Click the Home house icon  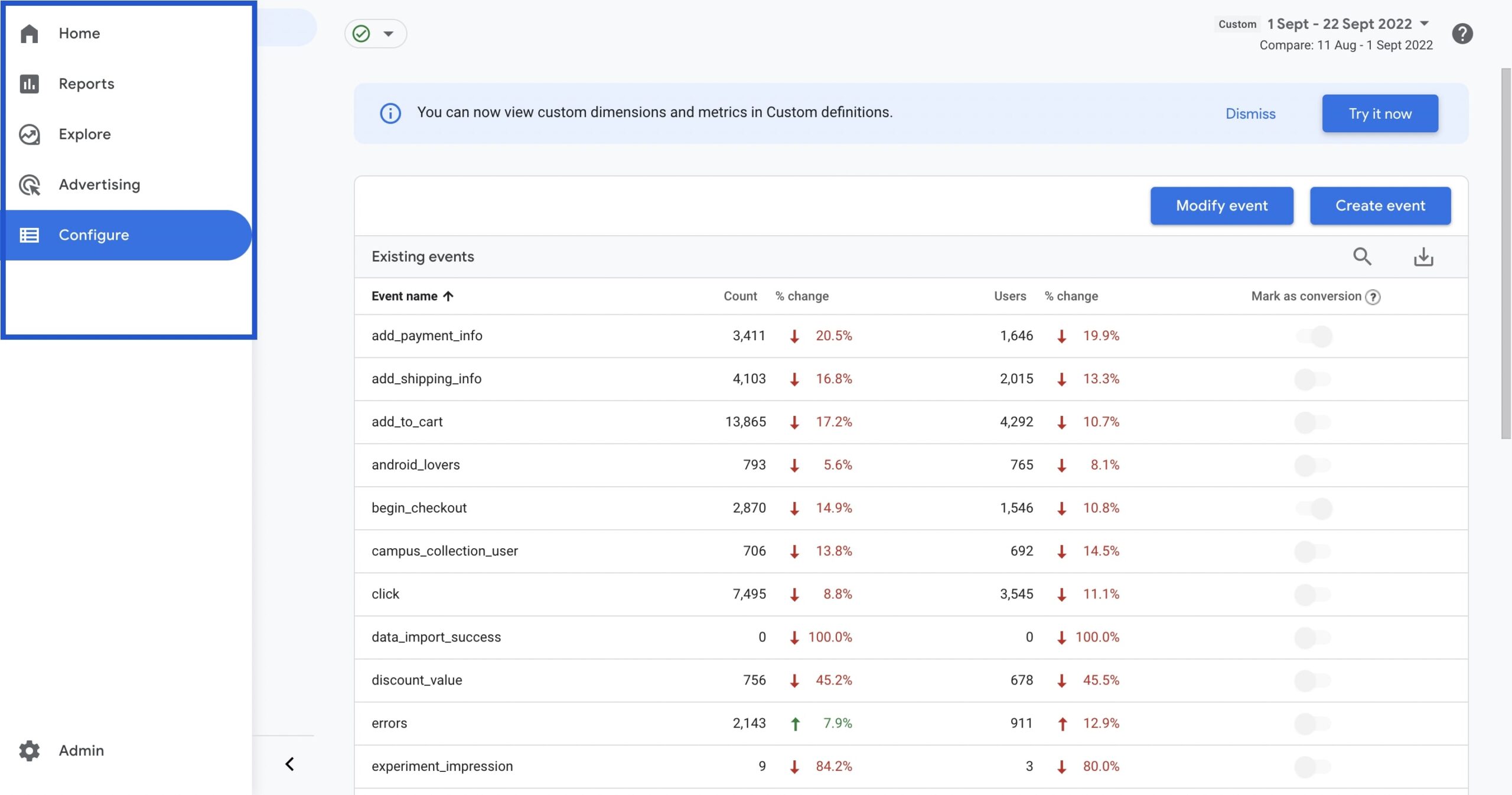pos(29,34)
